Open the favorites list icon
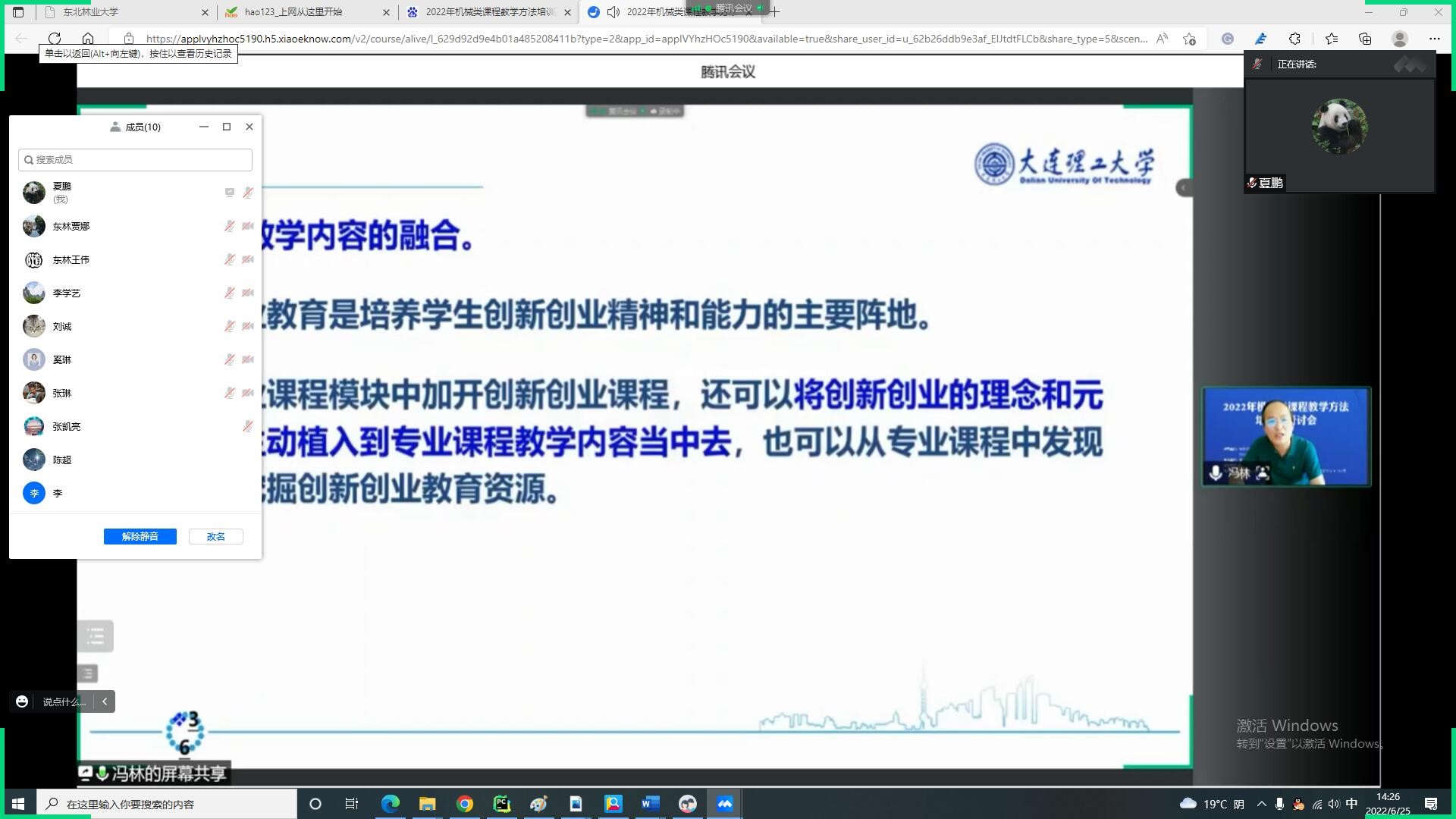The width and height of the screenshot is (1456, 819). pos(1331,39)
